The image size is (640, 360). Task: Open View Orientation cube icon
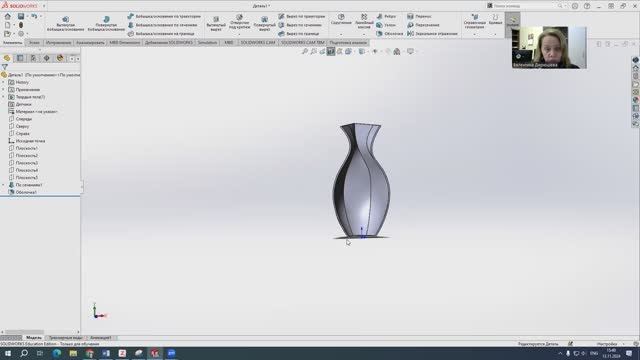348,51
